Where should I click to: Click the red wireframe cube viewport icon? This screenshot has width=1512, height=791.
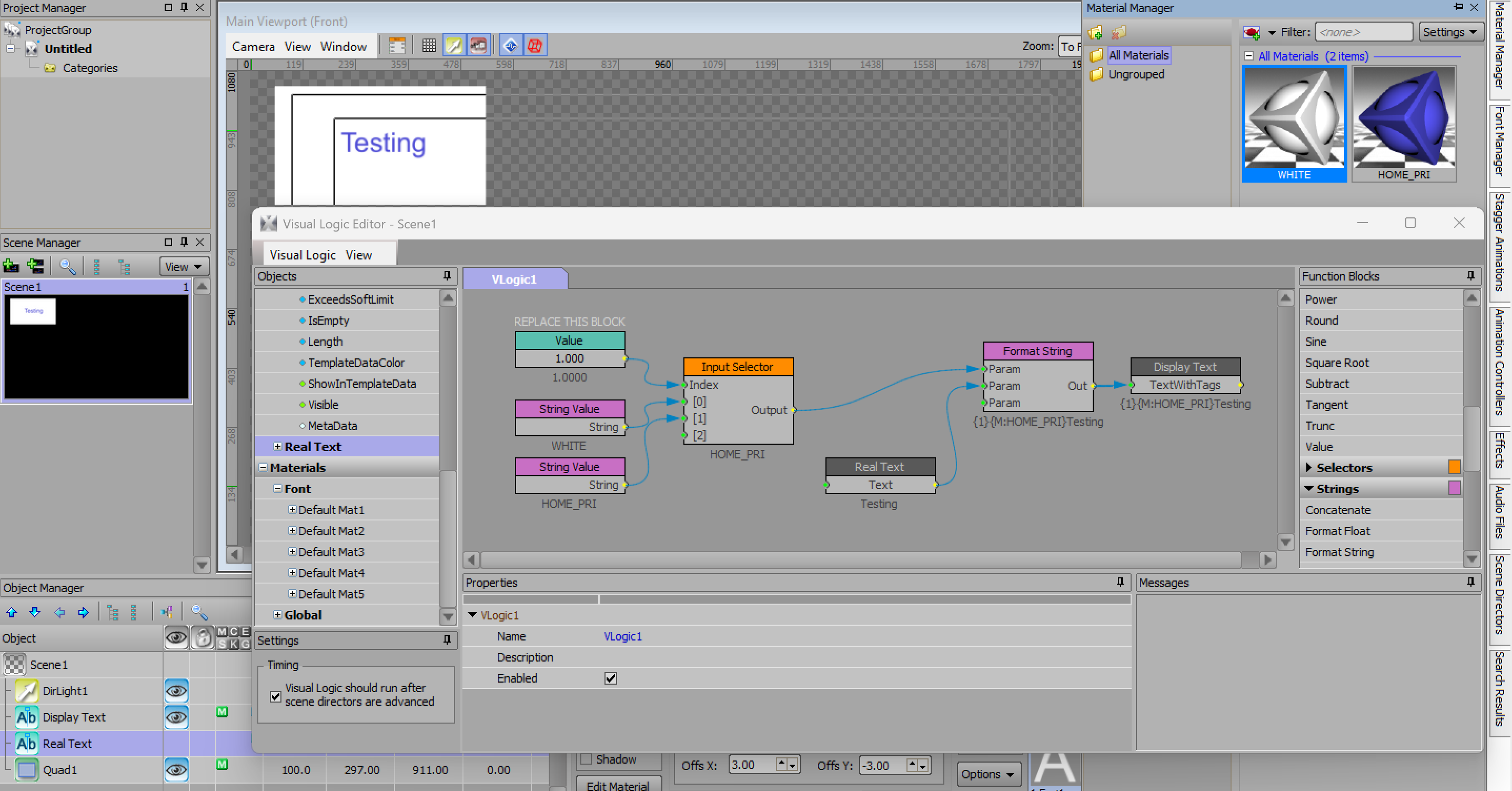534,45
